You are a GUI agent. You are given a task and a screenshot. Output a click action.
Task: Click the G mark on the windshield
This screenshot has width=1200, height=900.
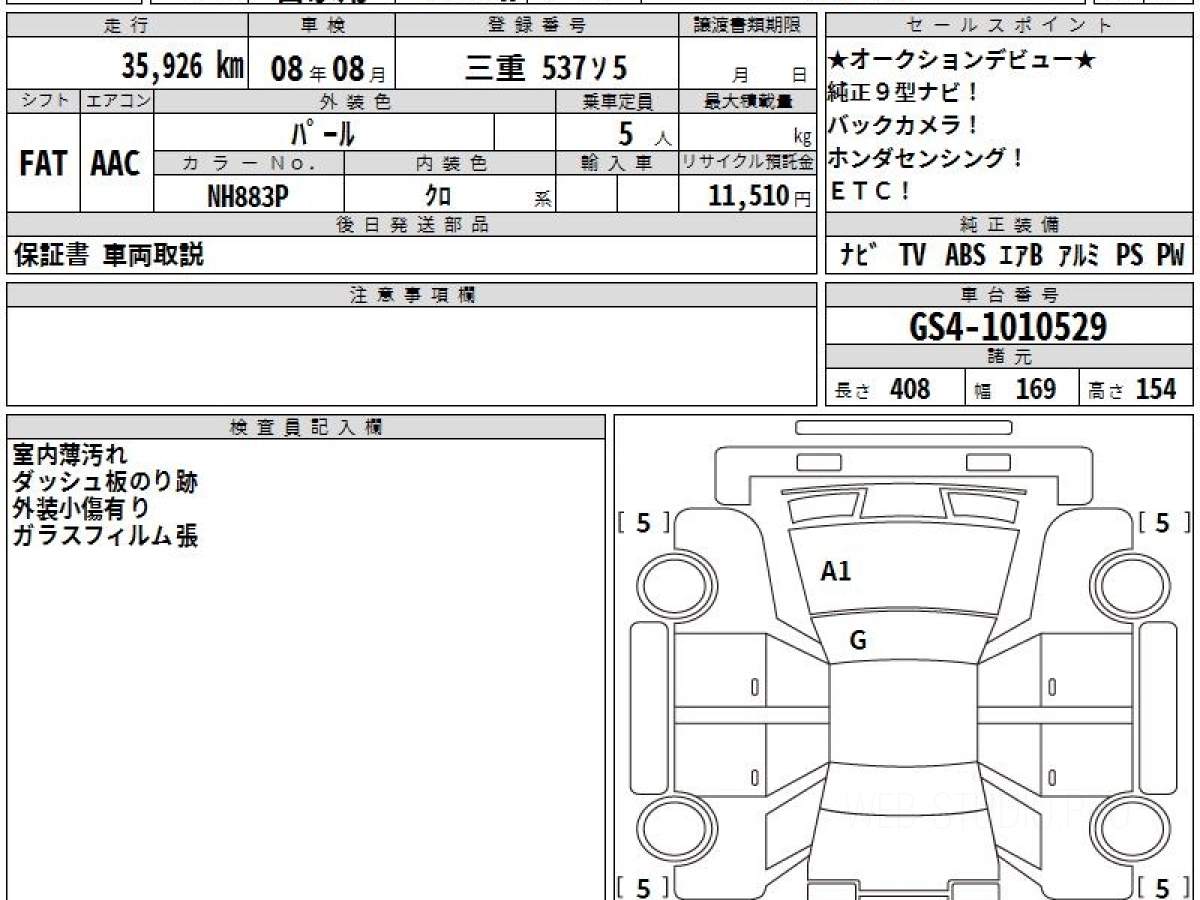click(x=857, y=641)
